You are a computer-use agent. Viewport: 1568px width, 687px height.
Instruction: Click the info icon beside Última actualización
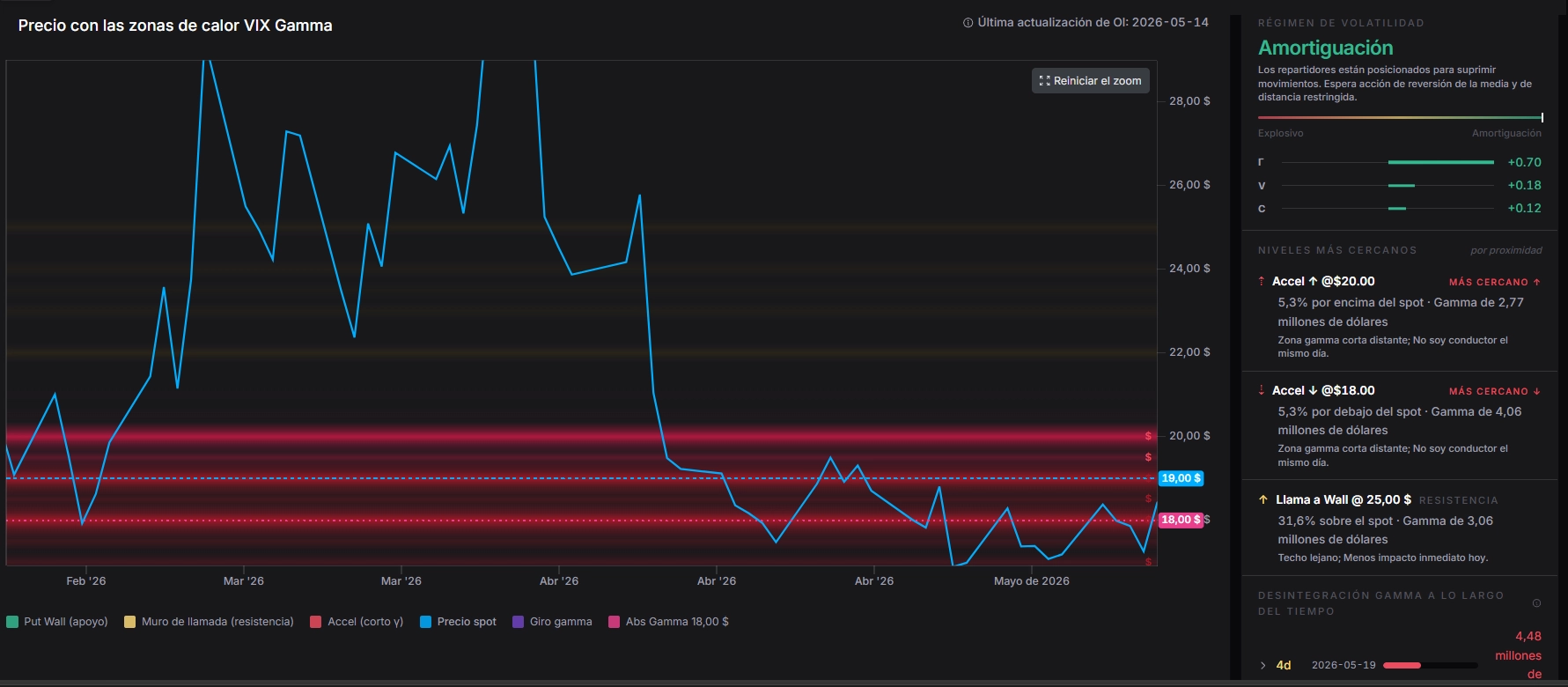[x=968, y=23]
